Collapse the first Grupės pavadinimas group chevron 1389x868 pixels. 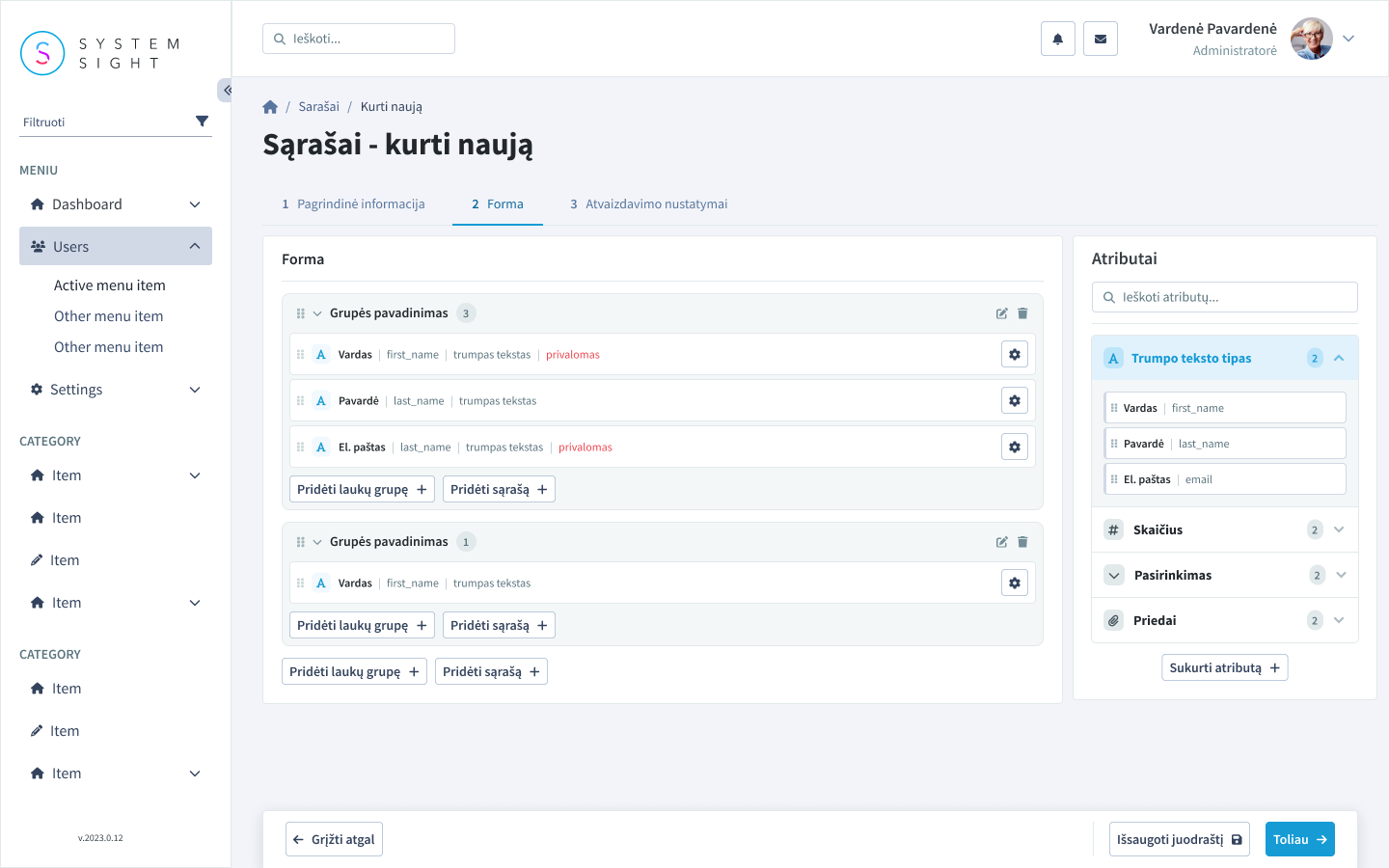(x=316, y=313)
